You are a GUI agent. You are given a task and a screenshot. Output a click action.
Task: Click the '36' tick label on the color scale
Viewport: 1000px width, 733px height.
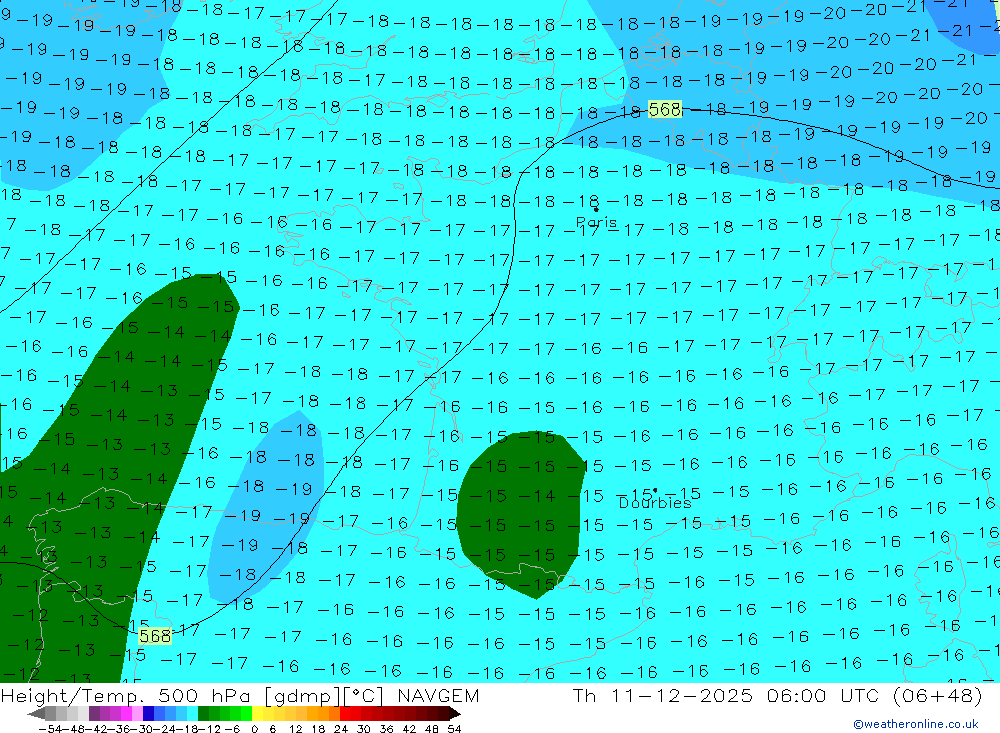(386, 729)
